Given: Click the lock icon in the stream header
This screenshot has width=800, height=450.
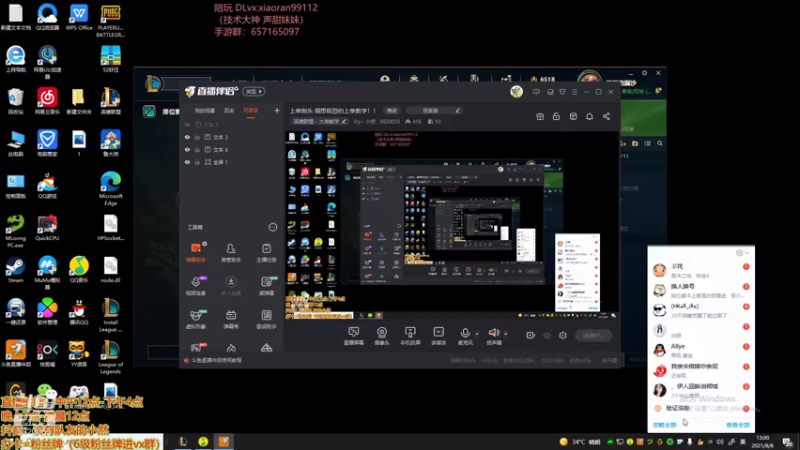Looking at the screenshot, I should pyautogui.click(x=556, y=116).
